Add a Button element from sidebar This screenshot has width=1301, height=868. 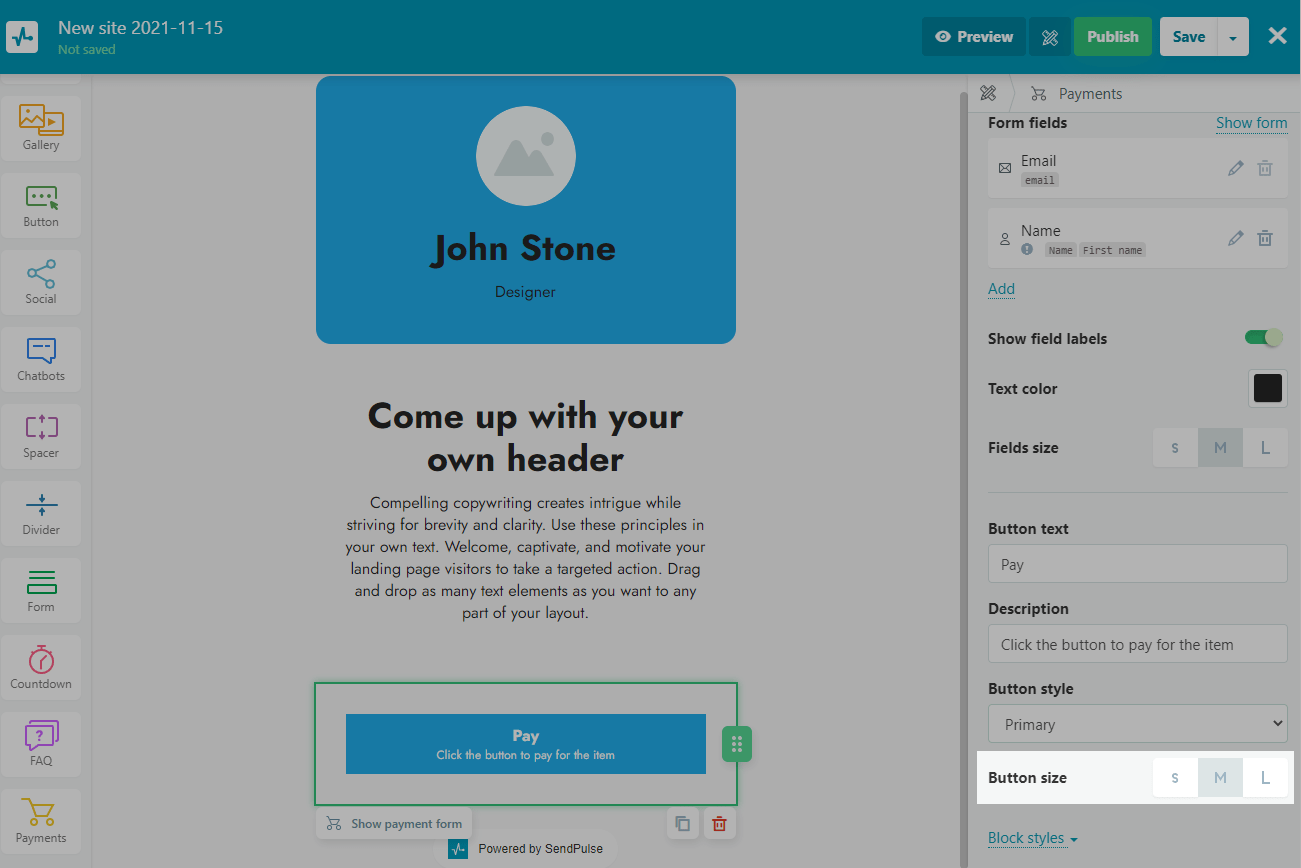click(x=41, y=203)
